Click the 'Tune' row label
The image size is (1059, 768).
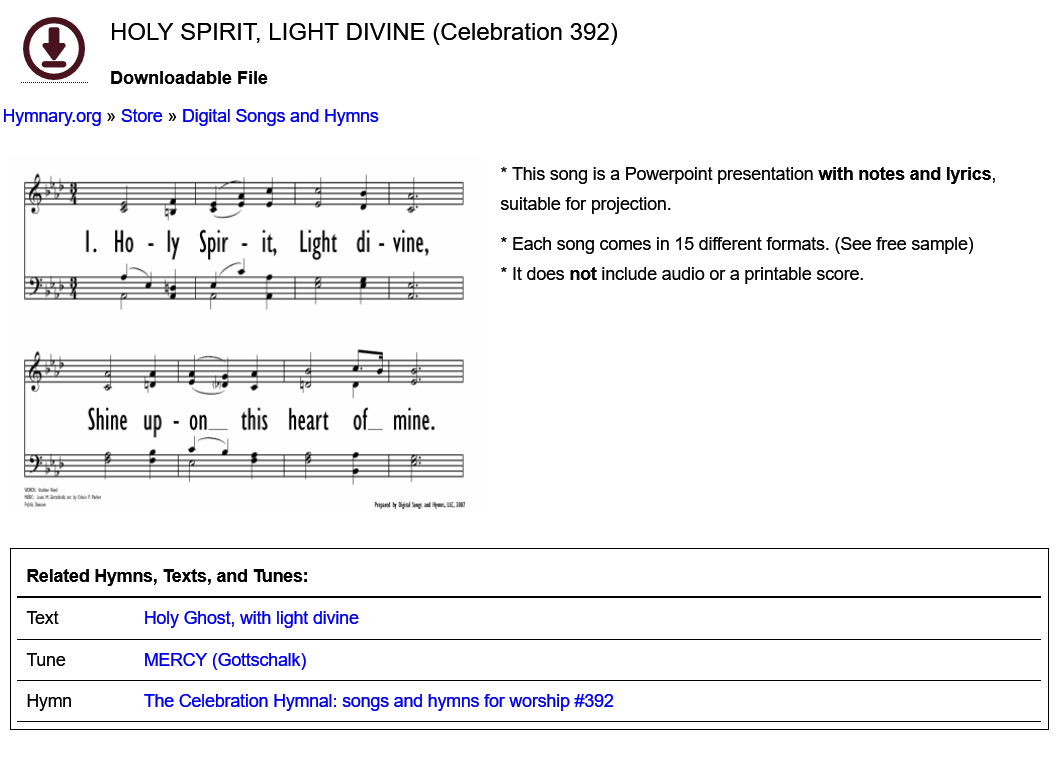click(46, 660)
